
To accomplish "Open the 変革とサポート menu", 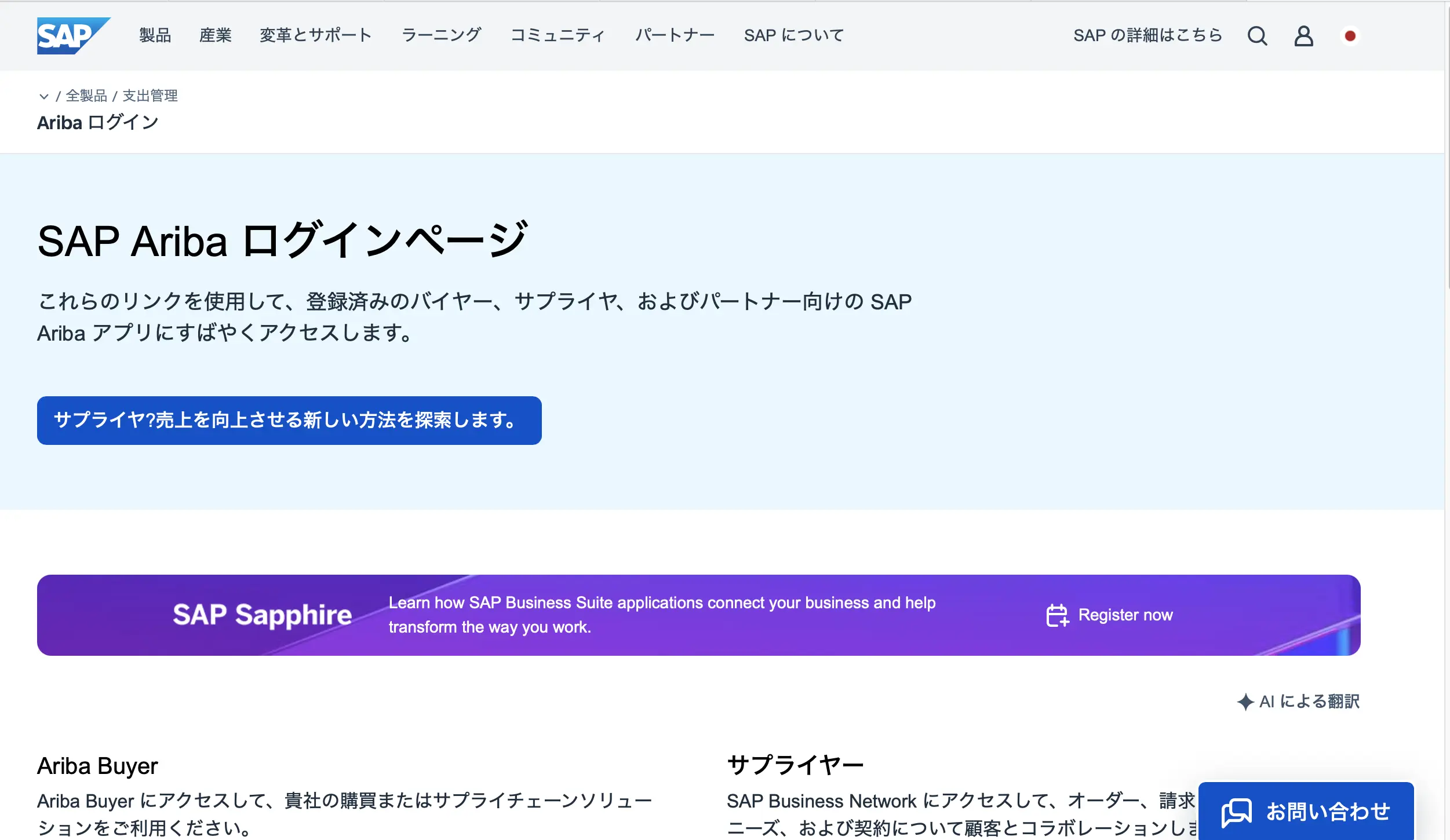I will [316, 35].
